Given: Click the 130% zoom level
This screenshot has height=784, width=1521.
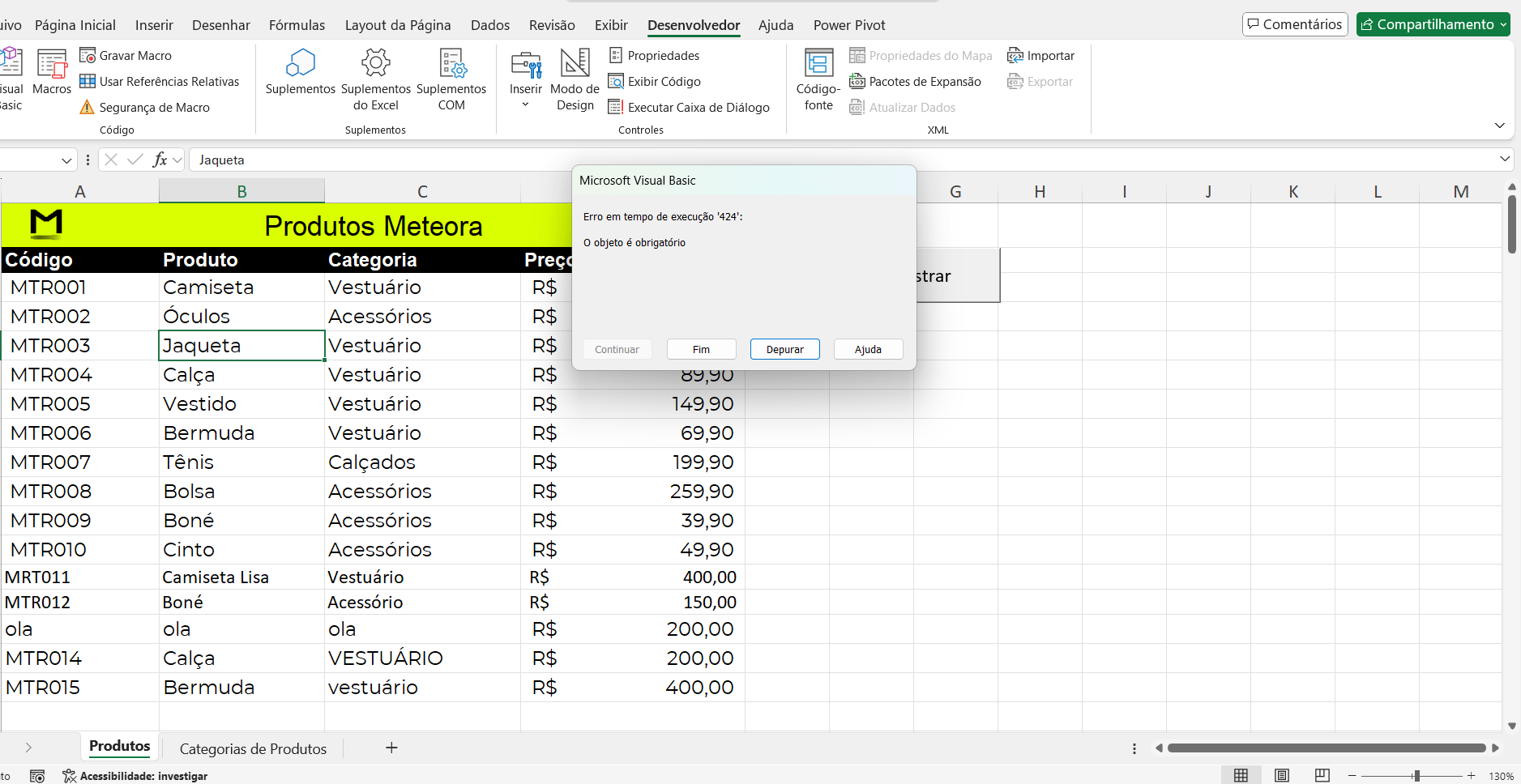Looking at the screenshot, I should point(1501,776).
